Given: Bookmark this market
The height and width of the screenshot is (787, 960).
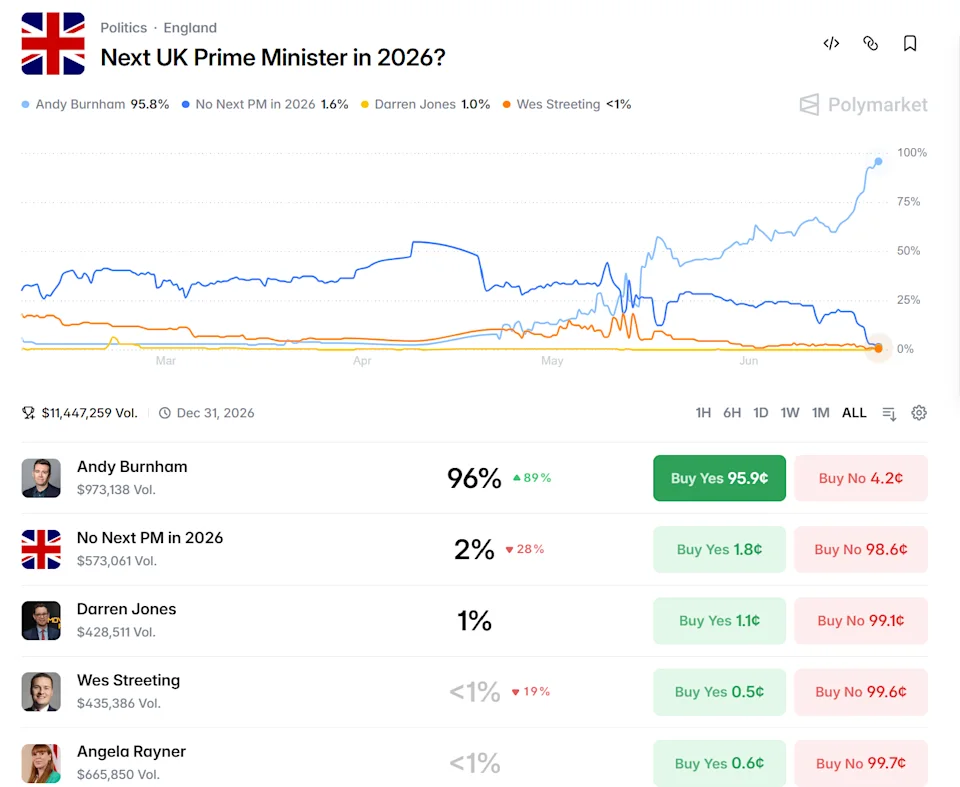Looking at the screenshot, I should click(x=910, y=43).
